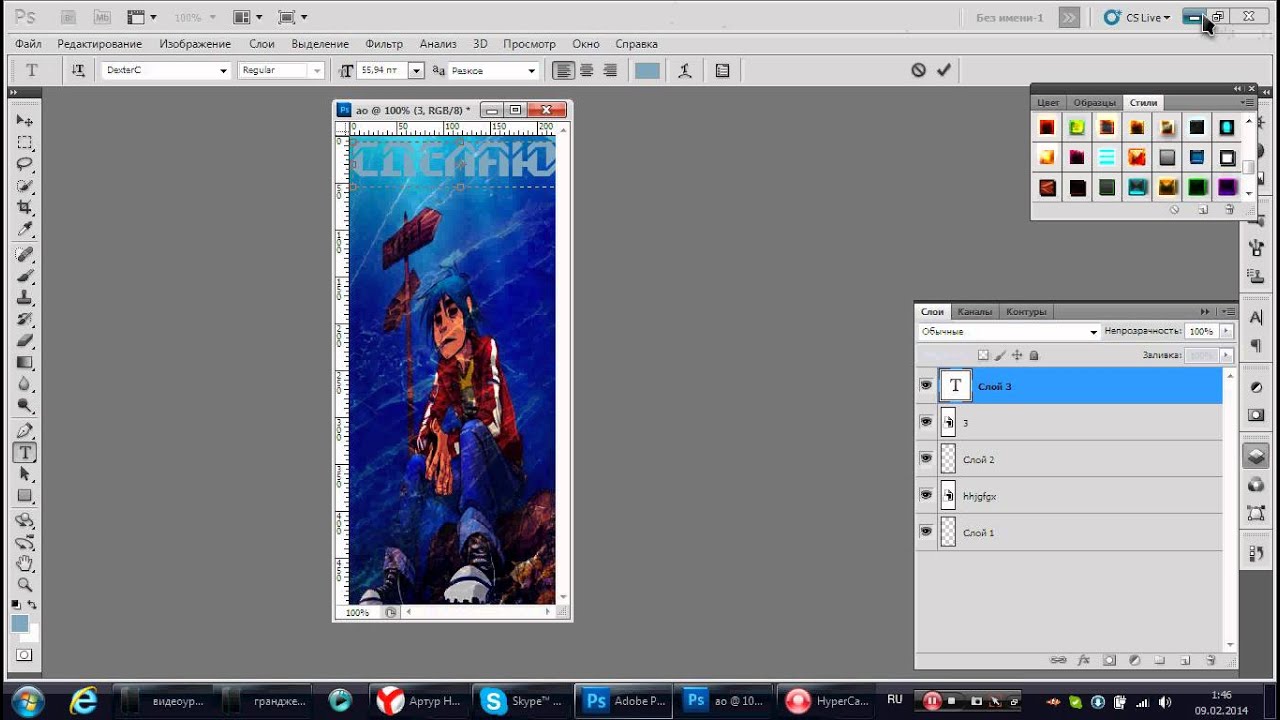Select the Crop tool
This screenshot has width=1280, height=720.
(25, 208)
